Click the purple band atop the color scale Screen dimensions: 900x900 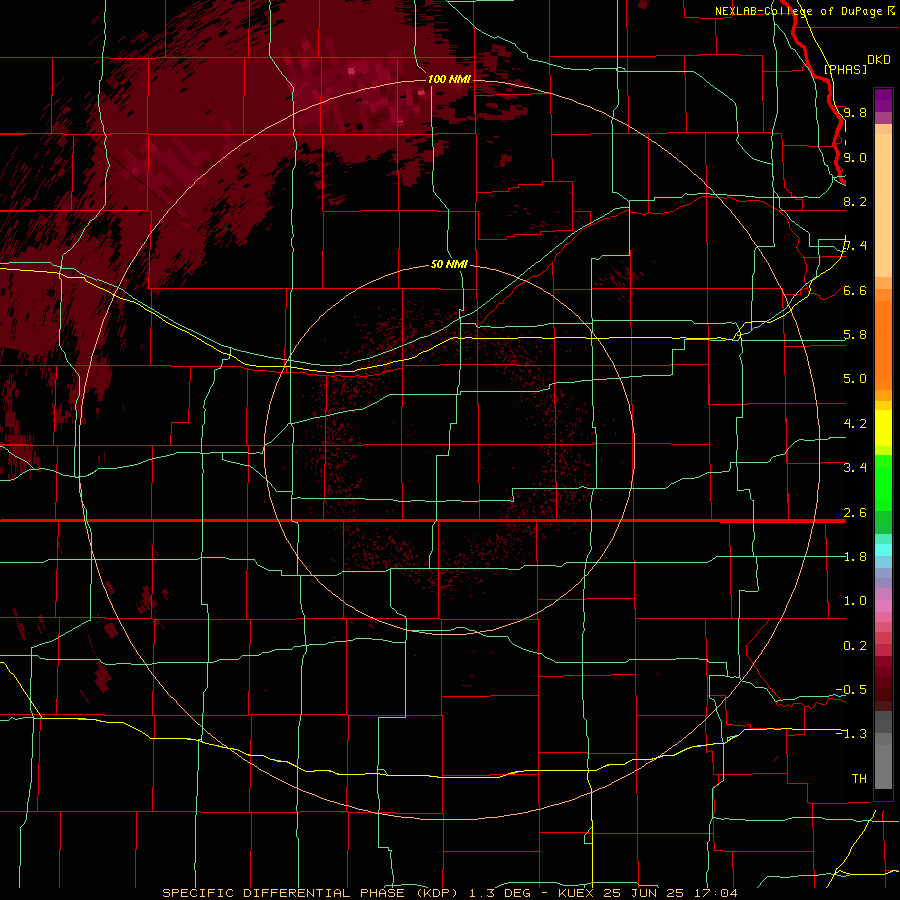883,100
